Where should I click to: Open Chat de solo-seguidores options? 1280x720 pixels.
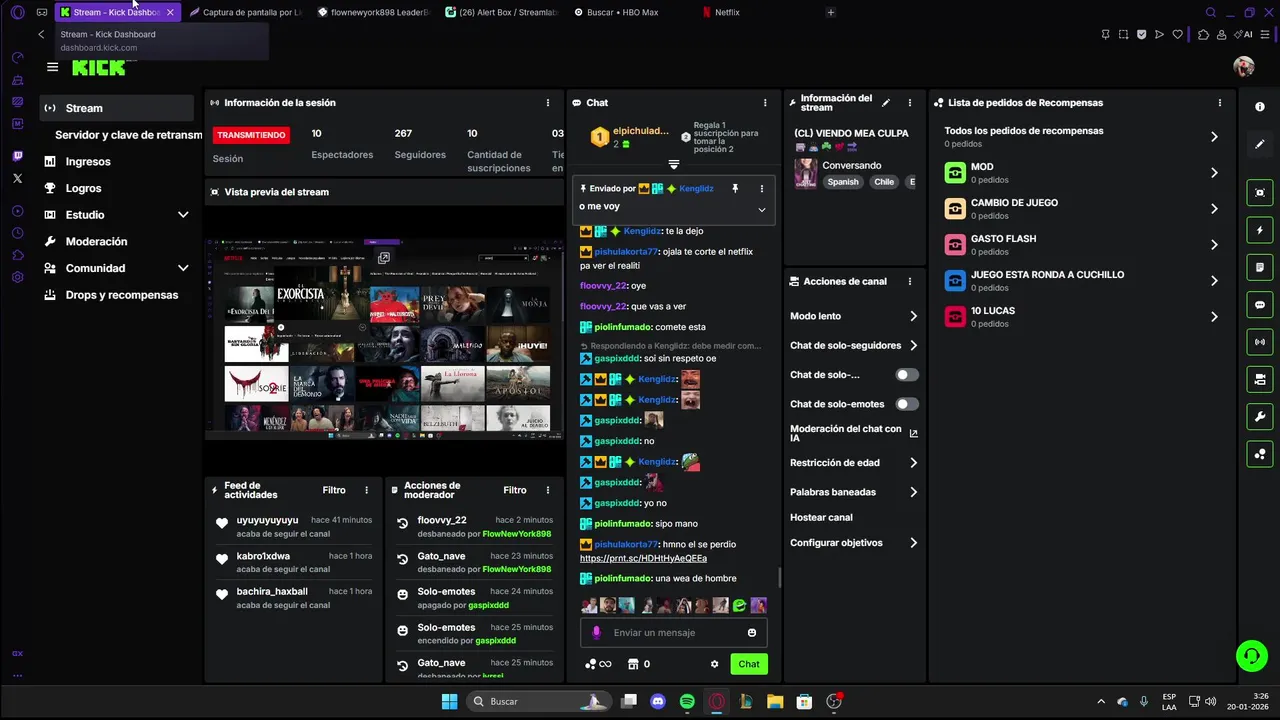913,346
